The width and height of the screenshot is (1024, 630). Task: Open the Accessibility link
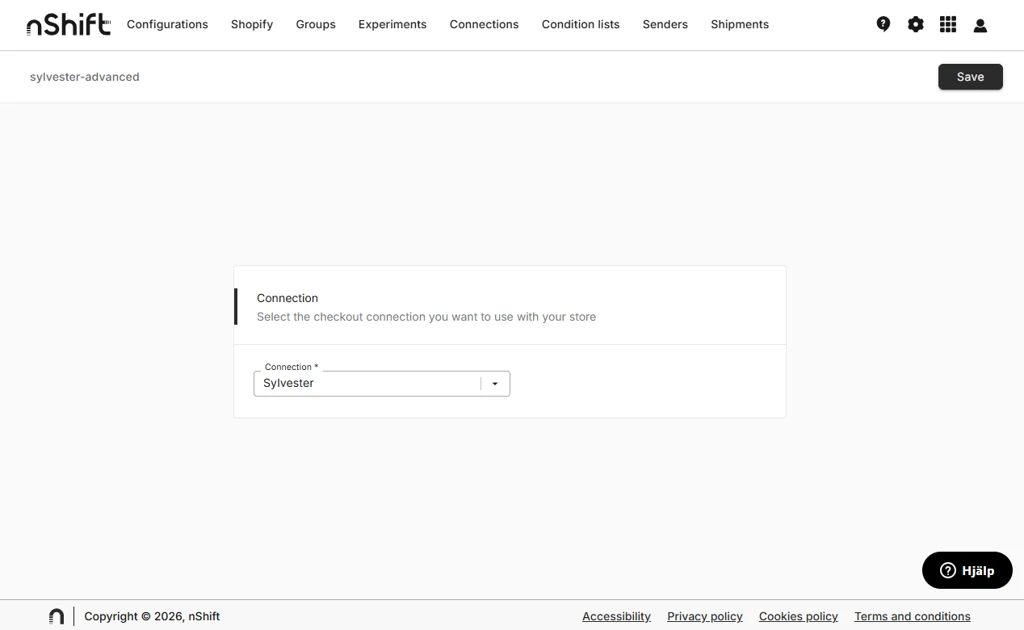pos(616,616)
